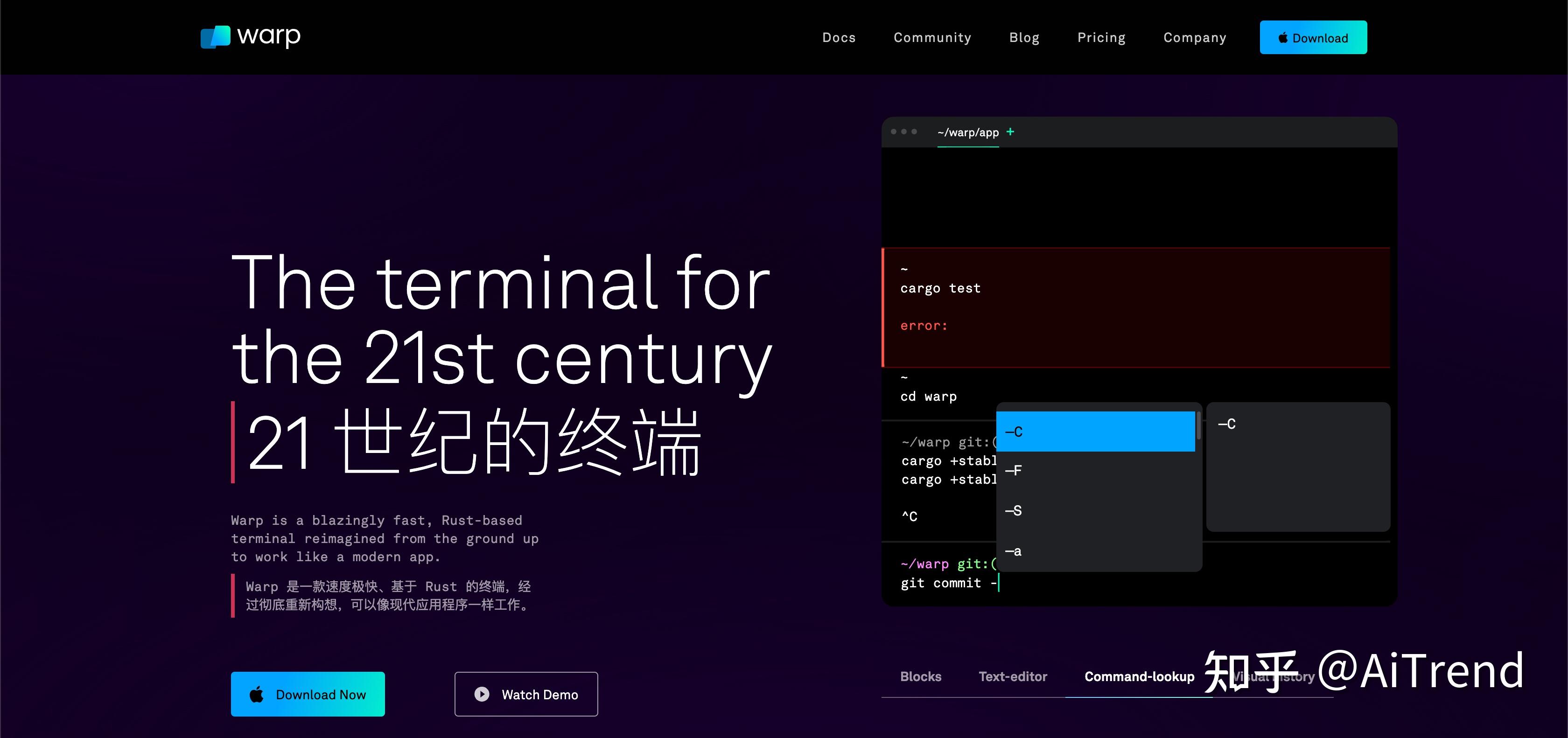Click the header Download button
The image size is (1568, 738).
coord(1313,38)
